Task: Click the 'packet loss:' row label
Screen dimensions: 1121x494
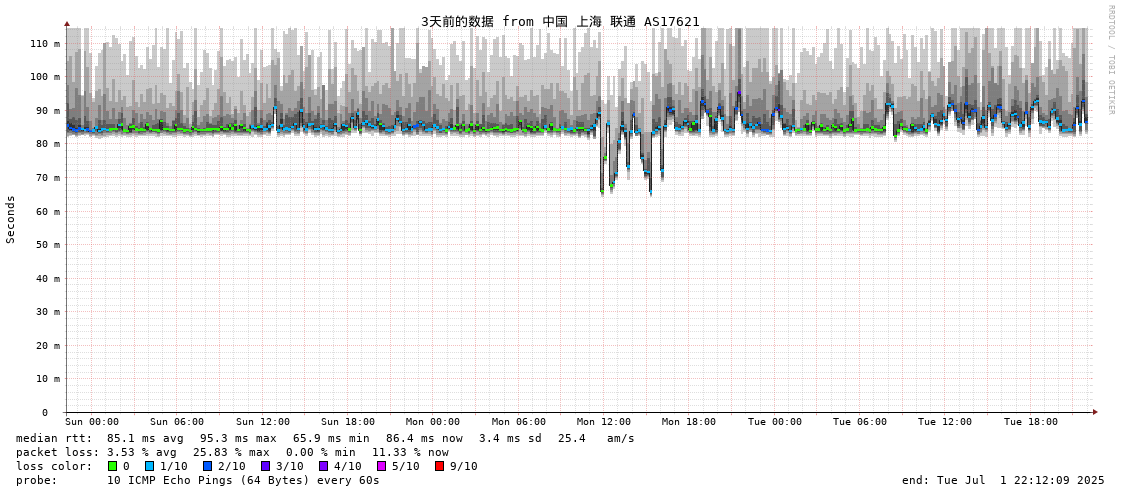Action: point(56,453)
